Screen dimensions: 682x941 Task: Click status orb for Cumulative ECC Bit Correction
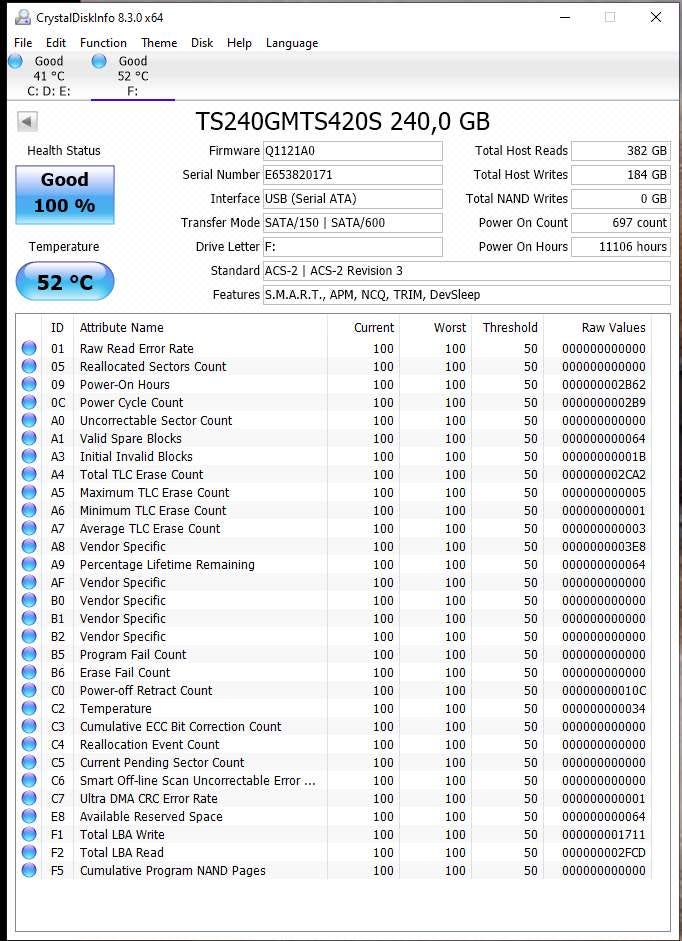coord(29,726)
